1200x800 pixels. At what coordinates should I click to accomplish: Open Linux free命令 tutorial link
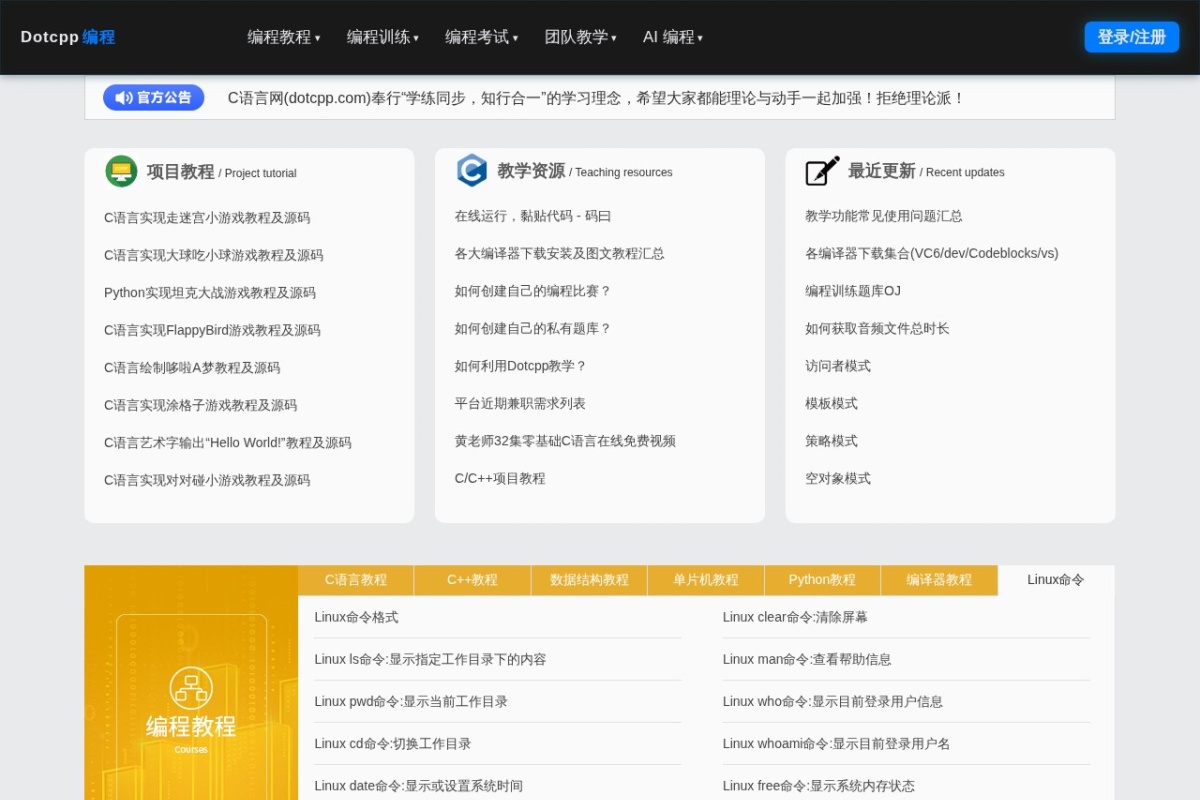[x=819, y=785]
